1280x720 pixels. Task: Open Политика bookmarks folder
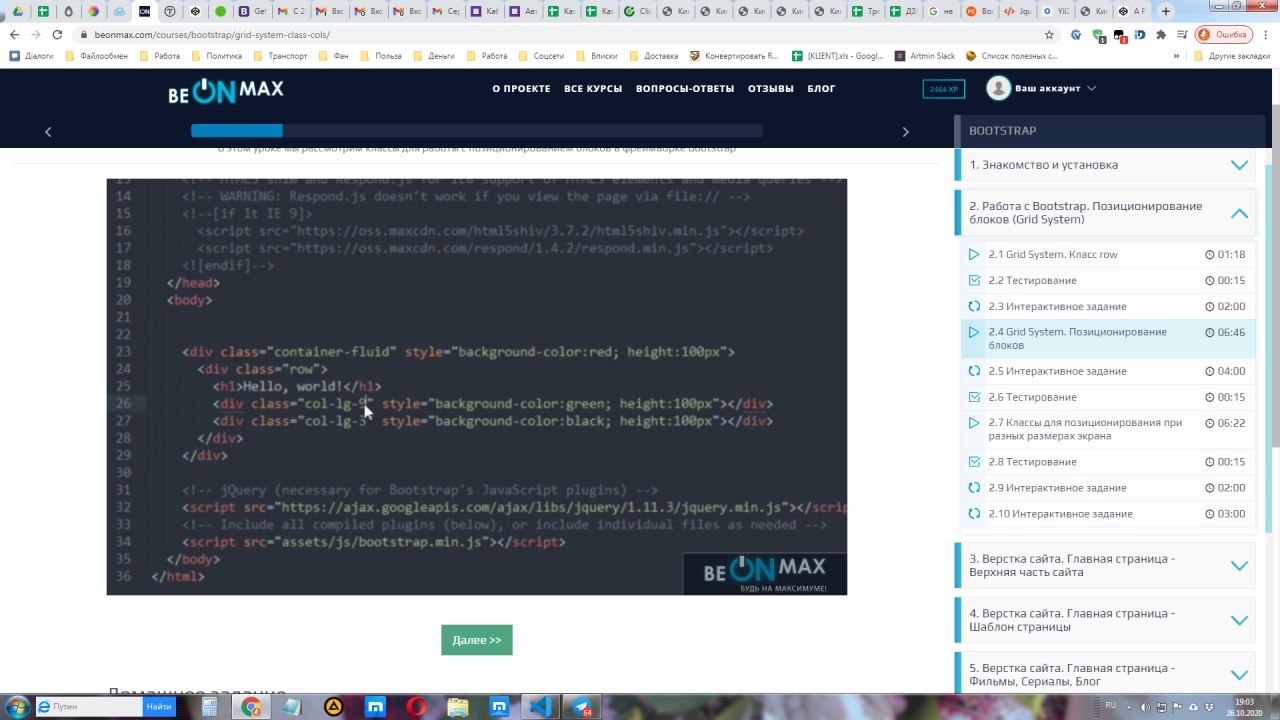point(217,56)
